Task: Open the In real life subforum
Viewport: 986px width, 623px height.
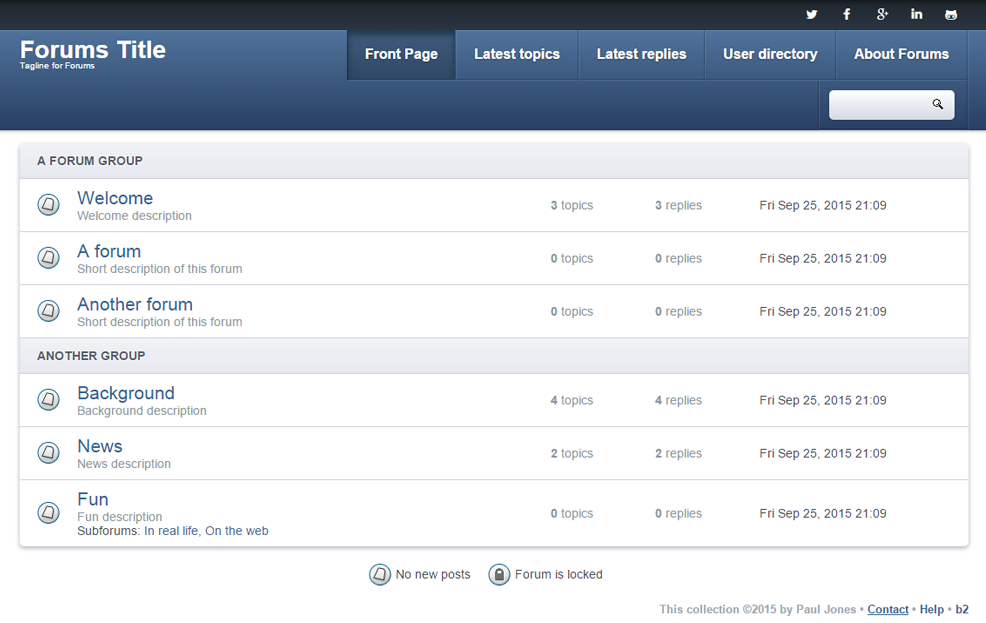Action: point(171,531)
